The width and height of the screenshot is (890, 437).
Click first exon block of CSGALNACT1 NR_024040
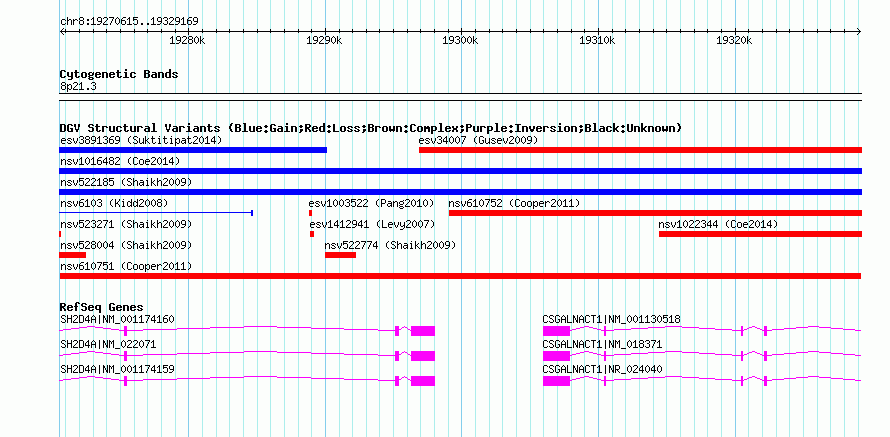tap(556, 381)
